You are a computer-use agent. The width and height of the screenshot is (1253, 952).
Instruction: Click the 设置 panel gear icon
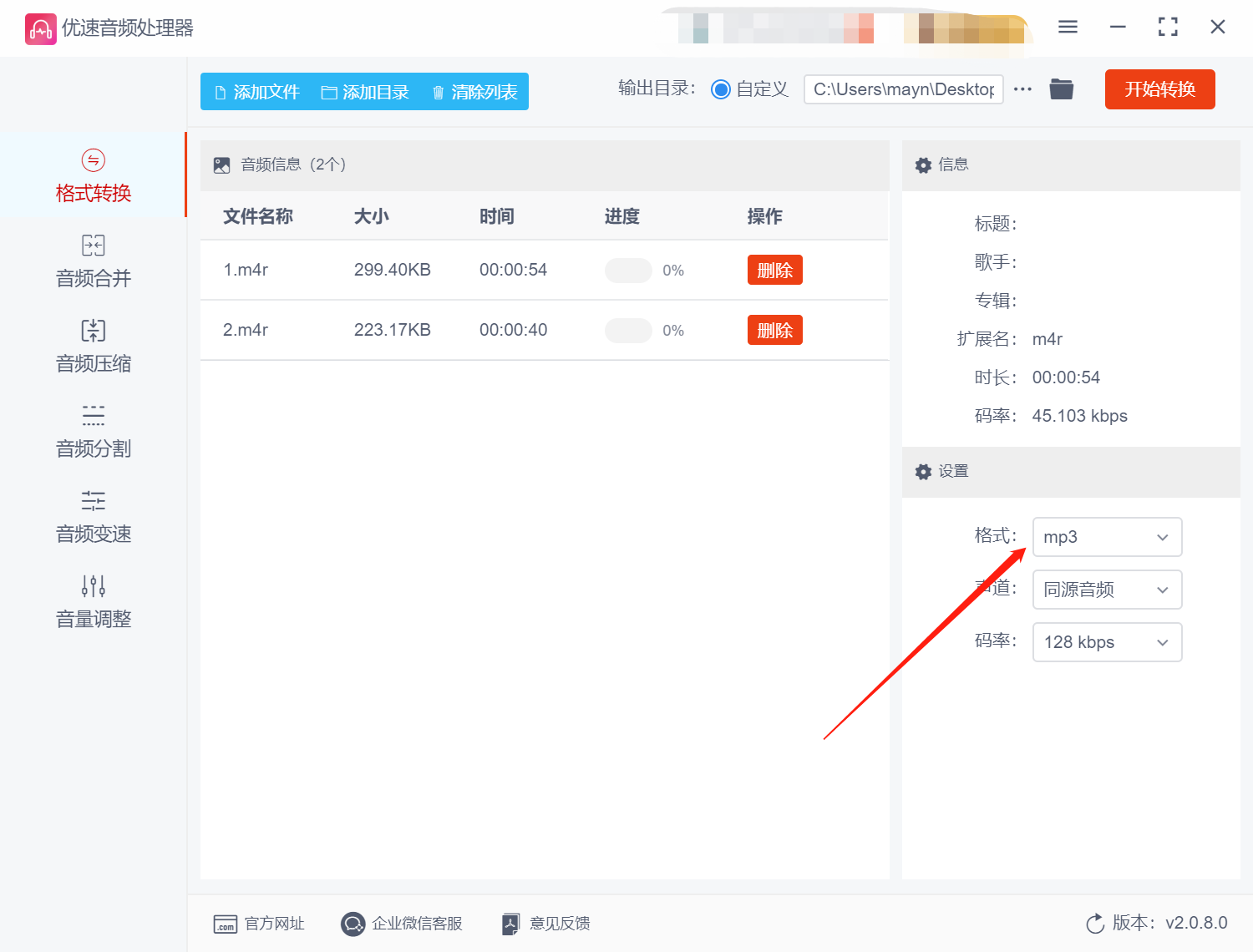923,472
